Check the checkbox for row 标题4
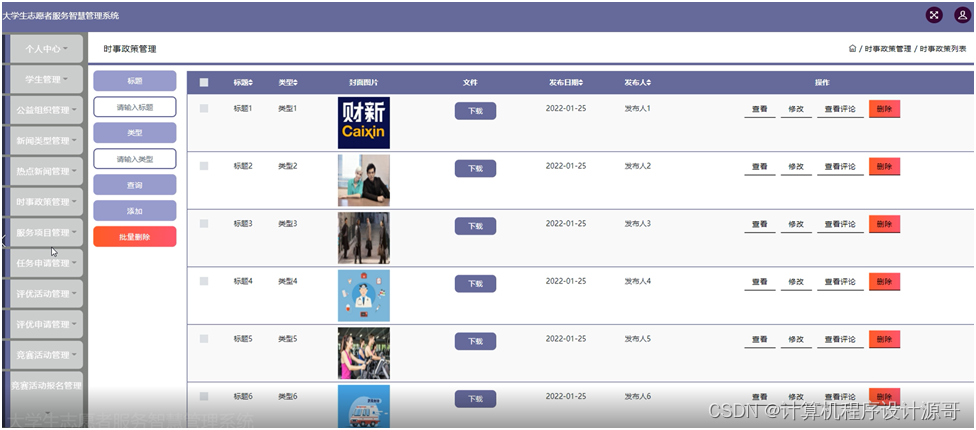This screenshot has width=976, height=430. coord(204,281)
